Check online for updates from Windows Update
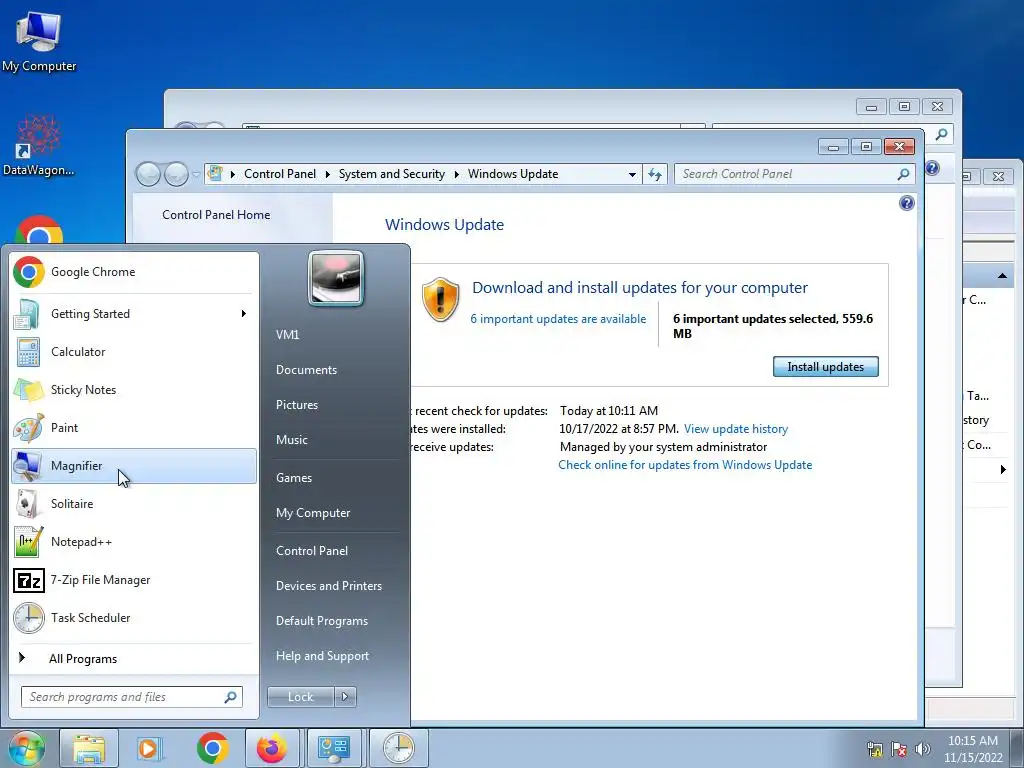 click(685, 465)
